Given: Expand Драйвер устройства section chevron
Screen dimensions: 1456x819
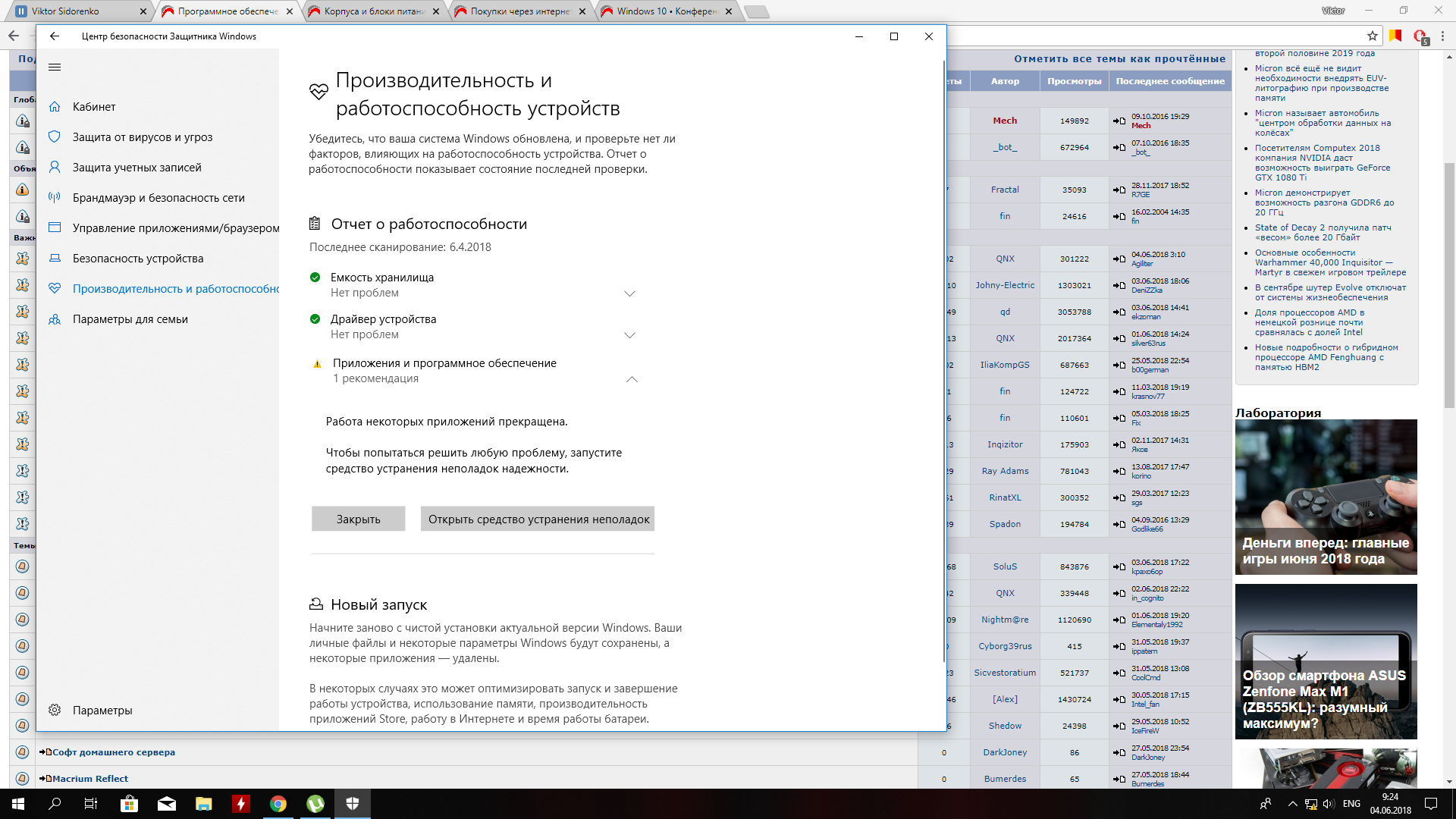Looking at the screenshot, I should [x=629, y=335].
